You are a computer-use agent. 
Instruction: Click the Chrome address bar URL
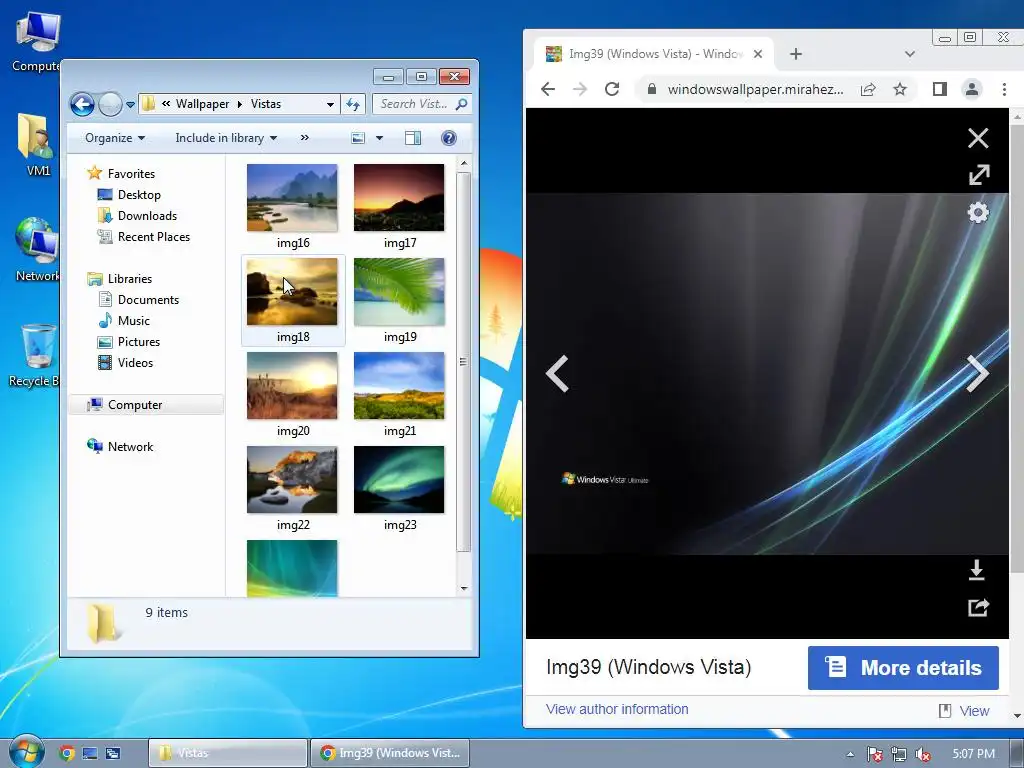[755, 89]
